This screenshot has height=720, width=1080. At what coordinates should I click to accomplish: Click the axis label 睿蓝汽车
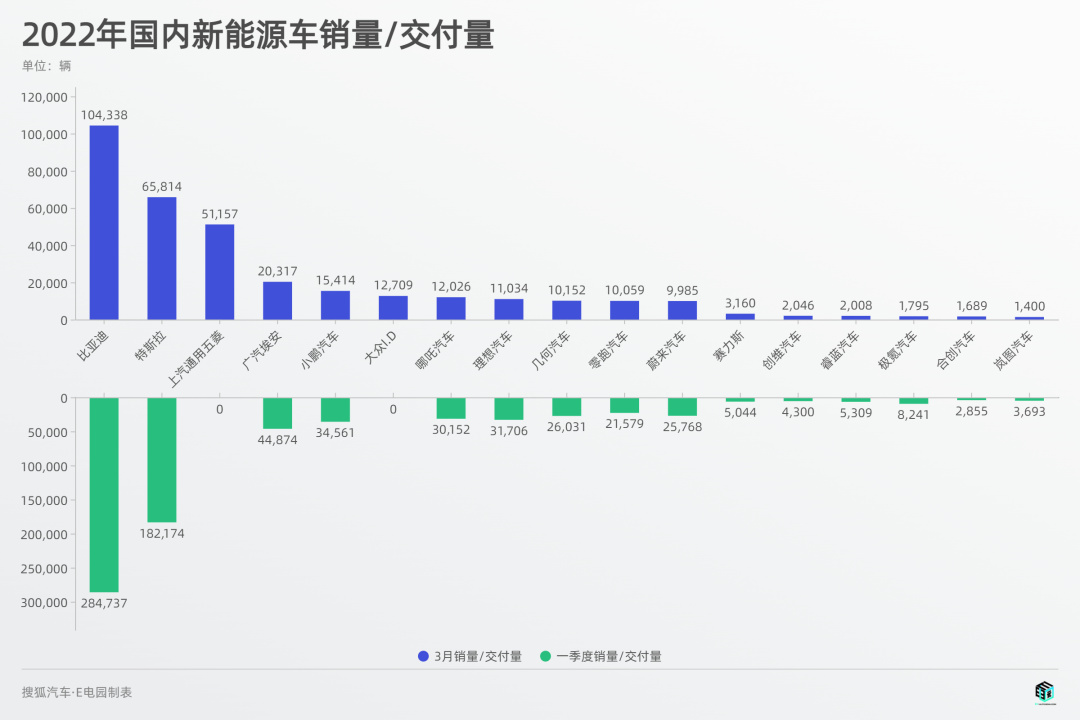click(840, 351)
